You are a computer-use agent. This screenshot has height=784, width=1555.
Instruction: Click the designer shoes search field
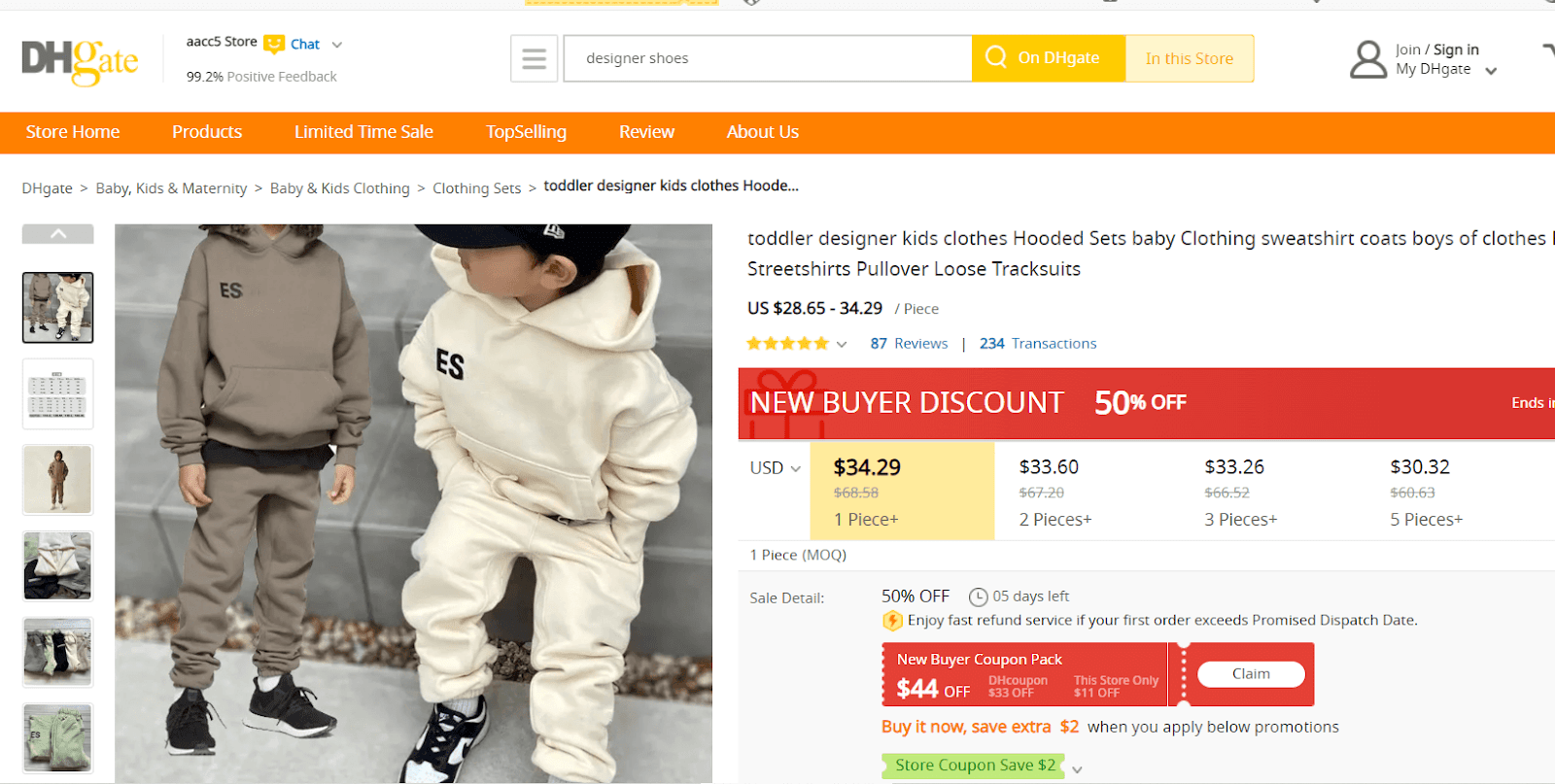coord(768,58)
